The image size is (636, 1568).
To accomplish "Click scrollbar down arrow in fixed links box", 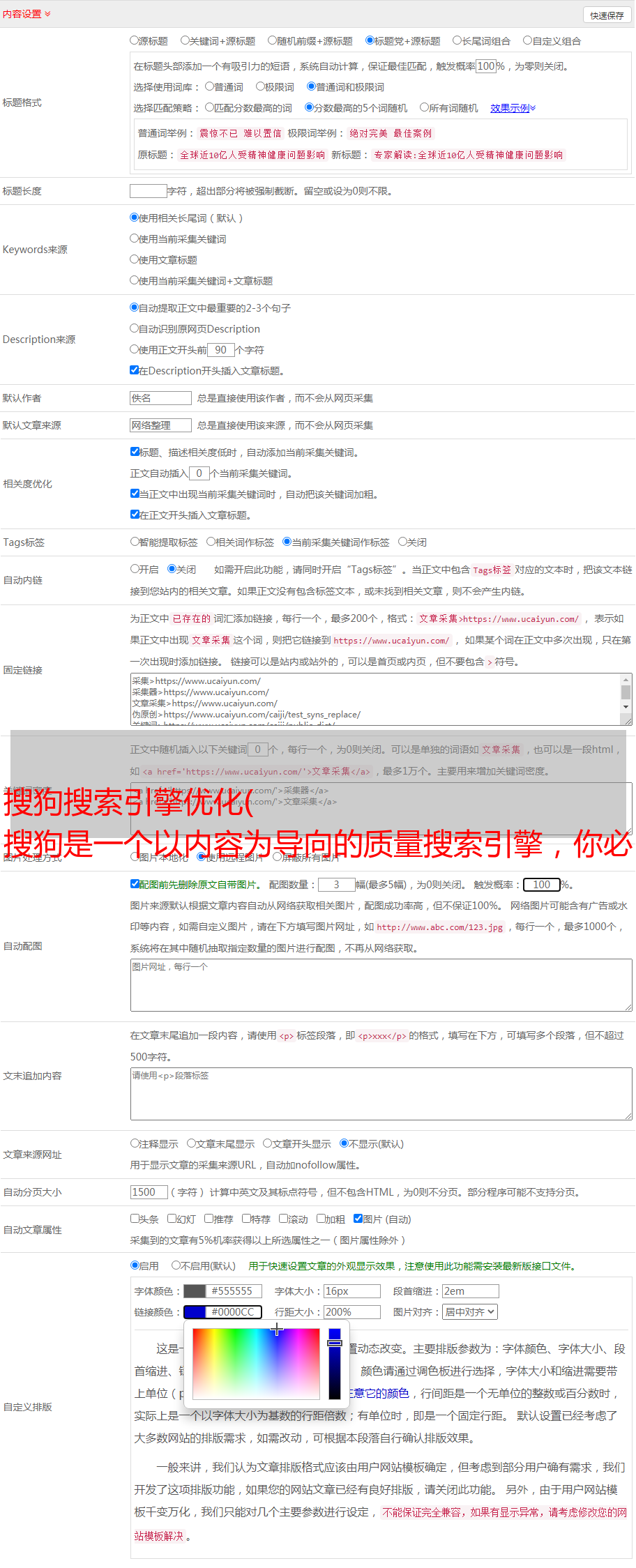I will click(626, 707).
